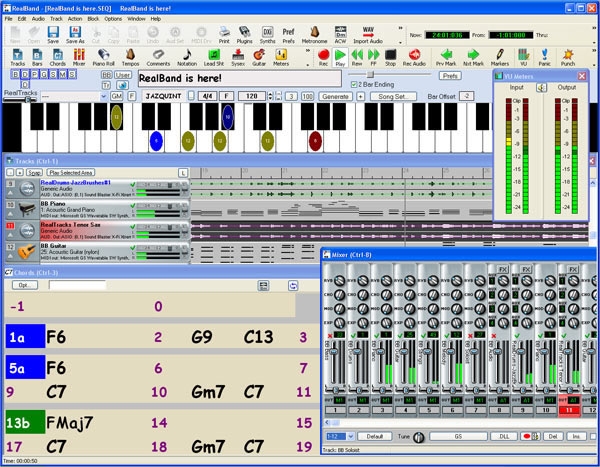Screen dimensions: 600x467
Task: Toggle red X mute on mixer channel 1
Action: (330, 336)
